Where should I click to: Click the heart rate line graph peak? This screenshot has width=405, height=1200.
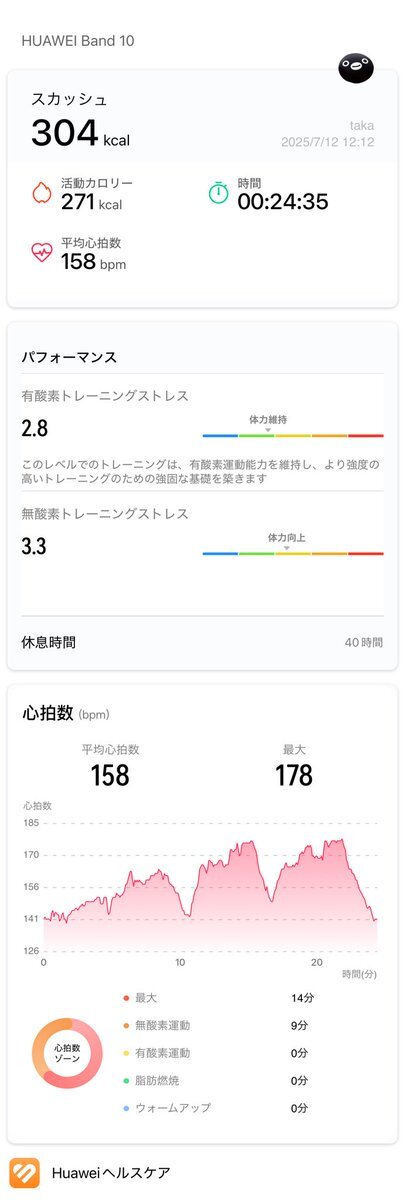point(342,840)
